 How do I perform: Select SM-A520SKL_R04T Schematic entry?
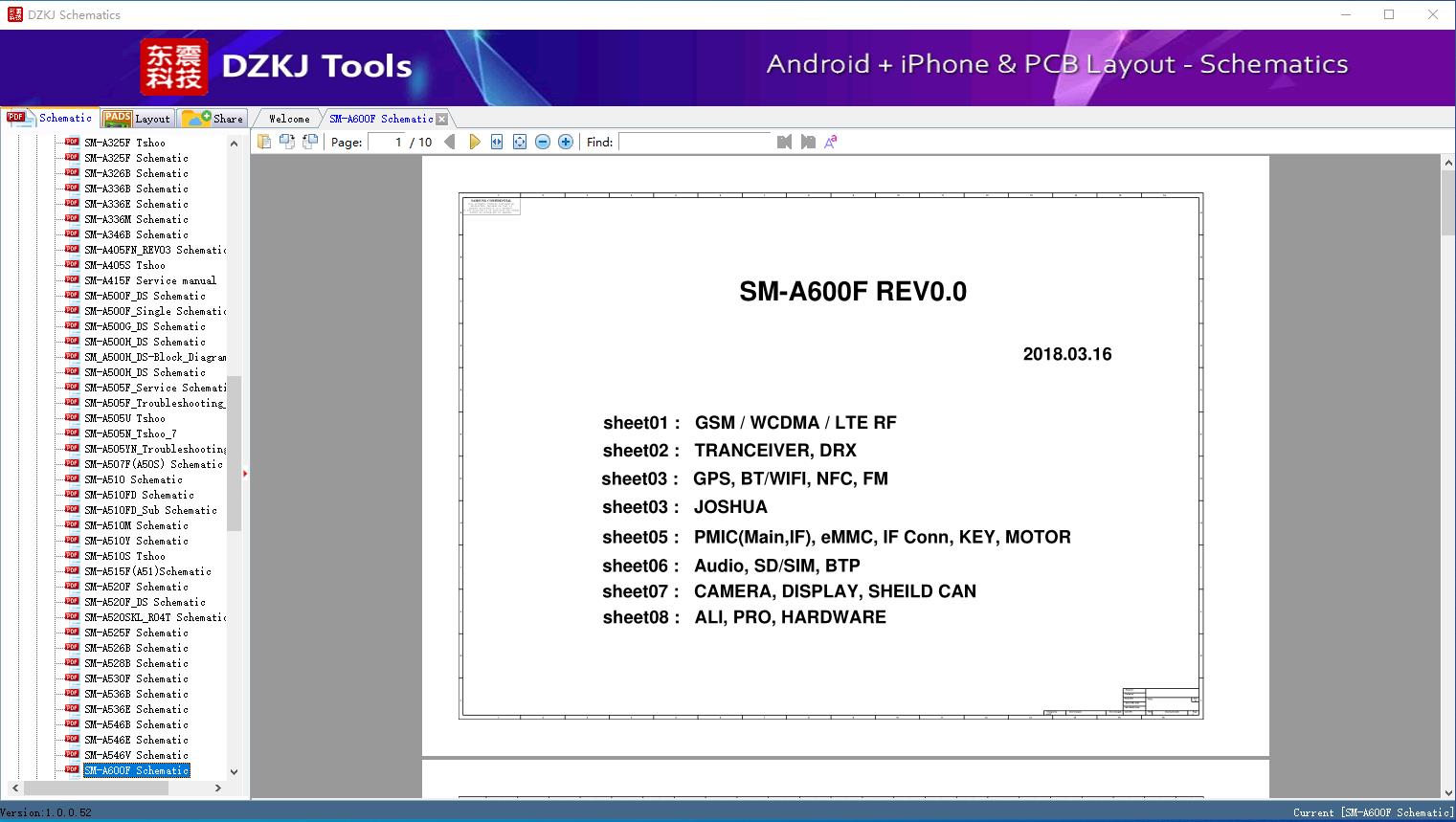point(155,617)
